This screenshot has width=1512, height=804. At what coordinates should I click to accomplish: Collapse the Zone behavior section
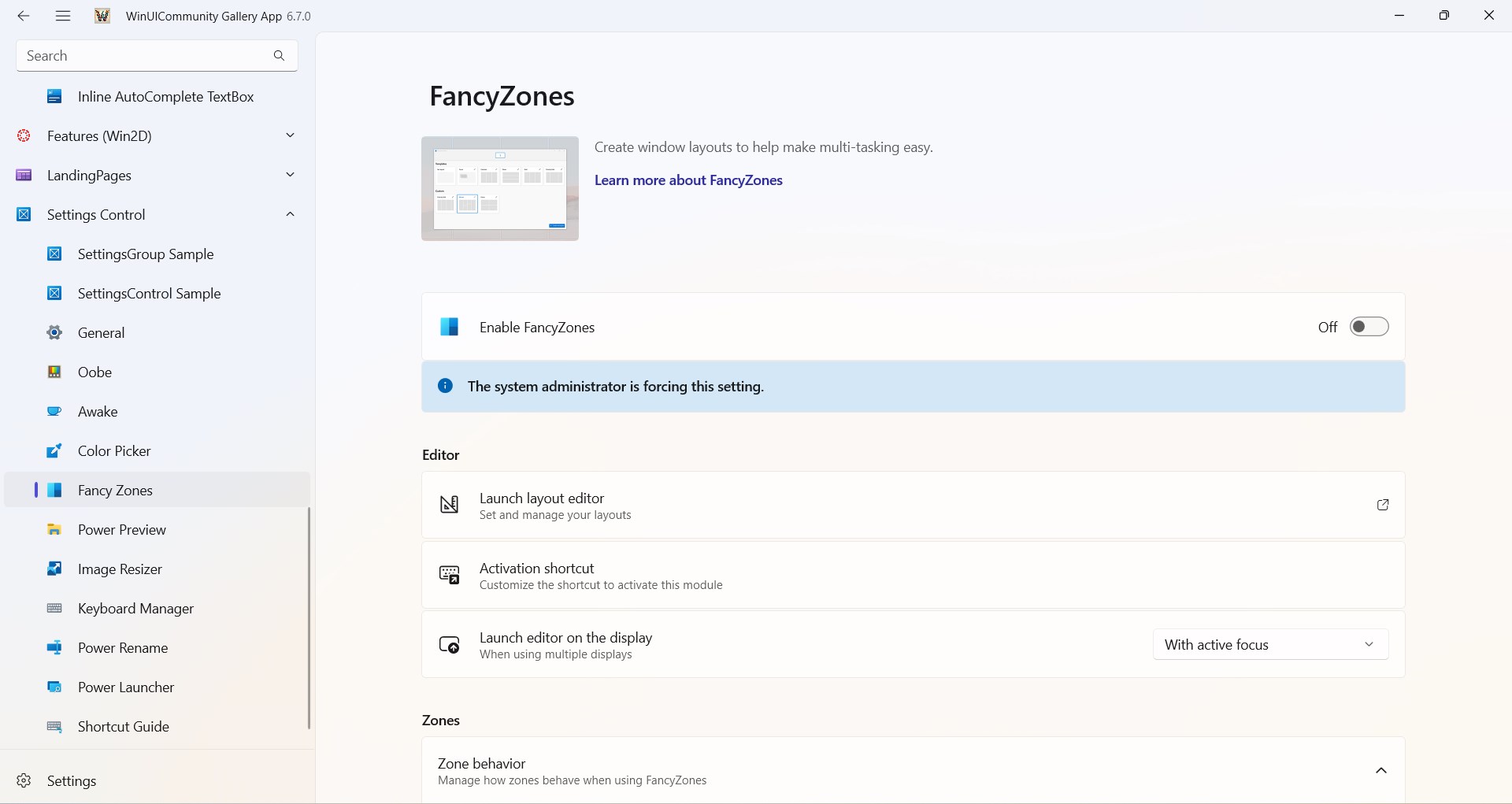click(1380, 771)
